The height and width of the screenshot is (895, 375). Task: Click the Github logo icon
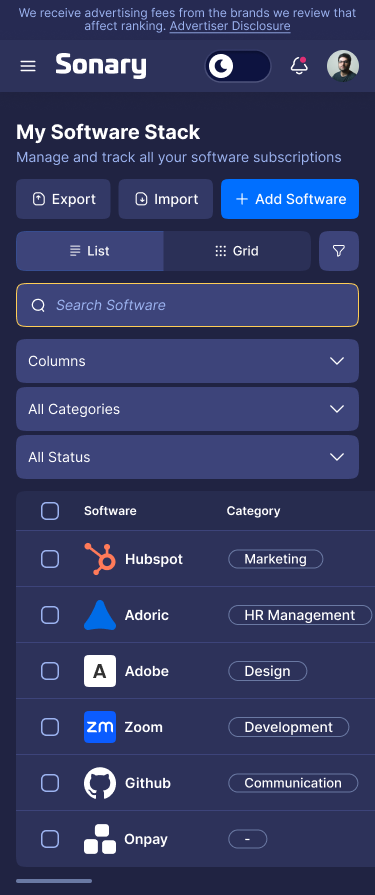[x=100, y=783]
